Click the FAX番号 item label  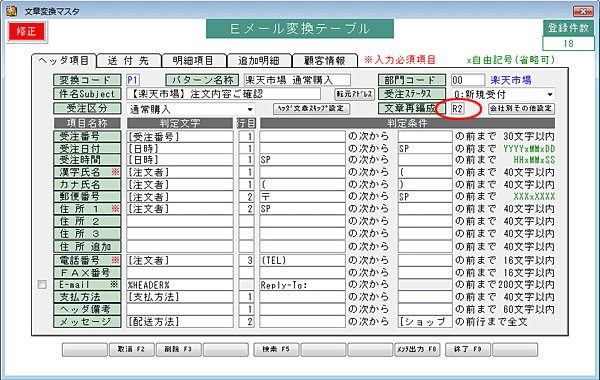(x=87, y=273)
